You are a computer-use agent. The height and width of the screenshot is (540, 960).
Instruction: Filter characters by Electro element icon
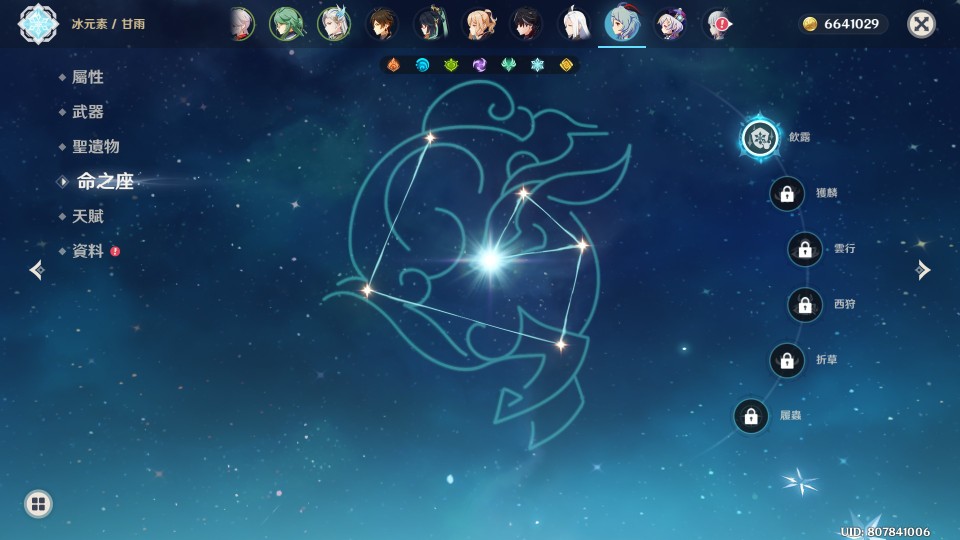tap(479, 64)
